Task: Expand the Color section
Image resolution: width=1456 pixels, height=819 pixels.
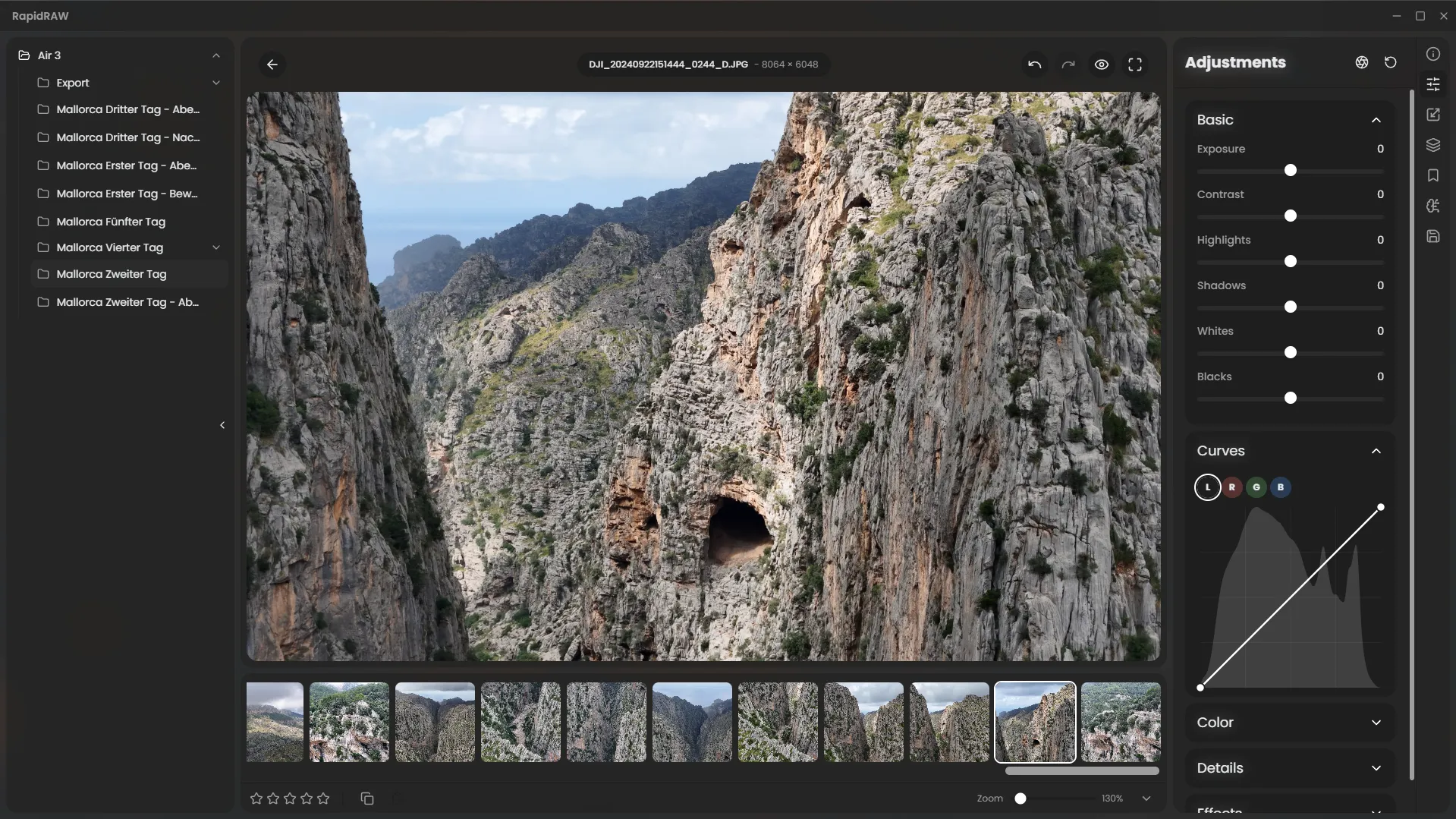Action: click(x=1376, y=723)
